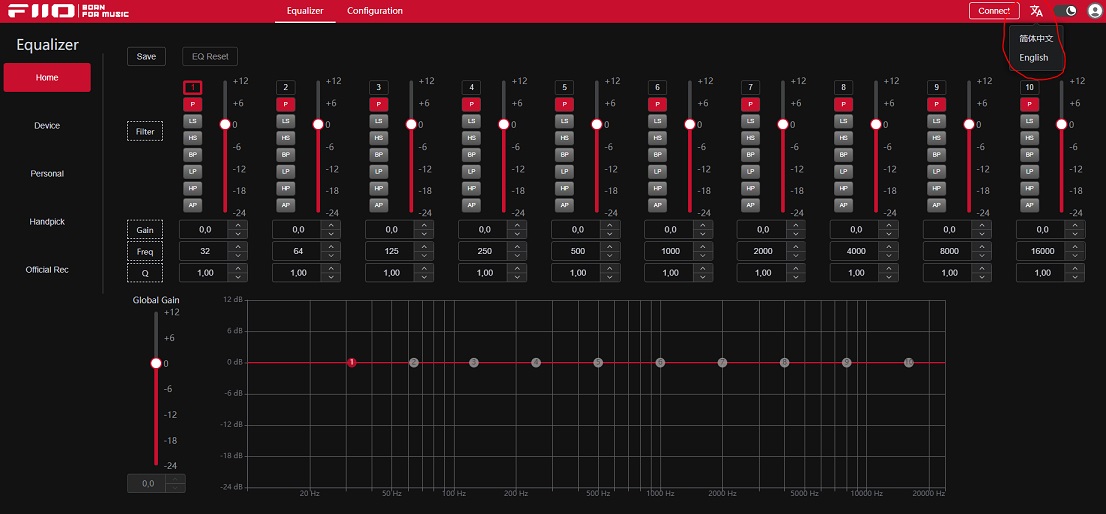Screen dimensions: 1106x514
Task: Set band 1 filter to LP low pass
Action: click(x=193, y=171)
